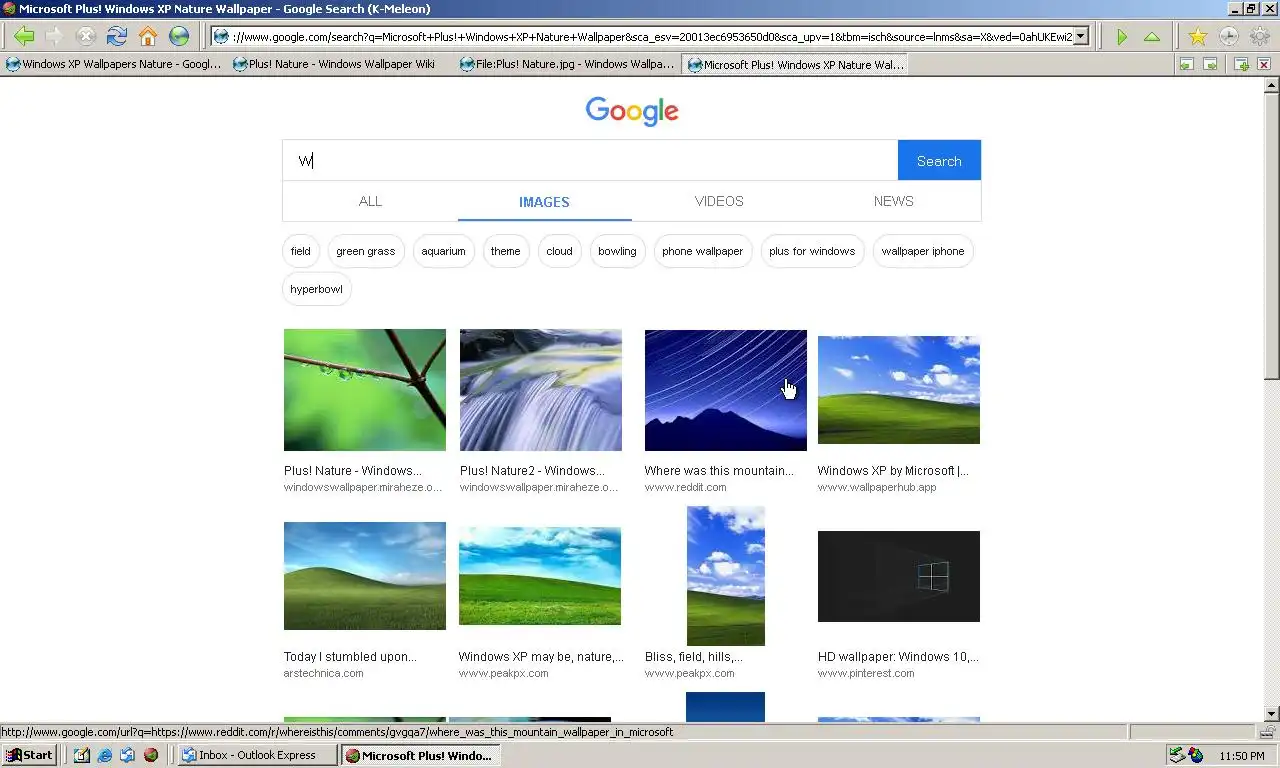The height and width of the screenshot is (768, 1280).
Task: Click the site icon in the address bar
Action: coord(221,37)
